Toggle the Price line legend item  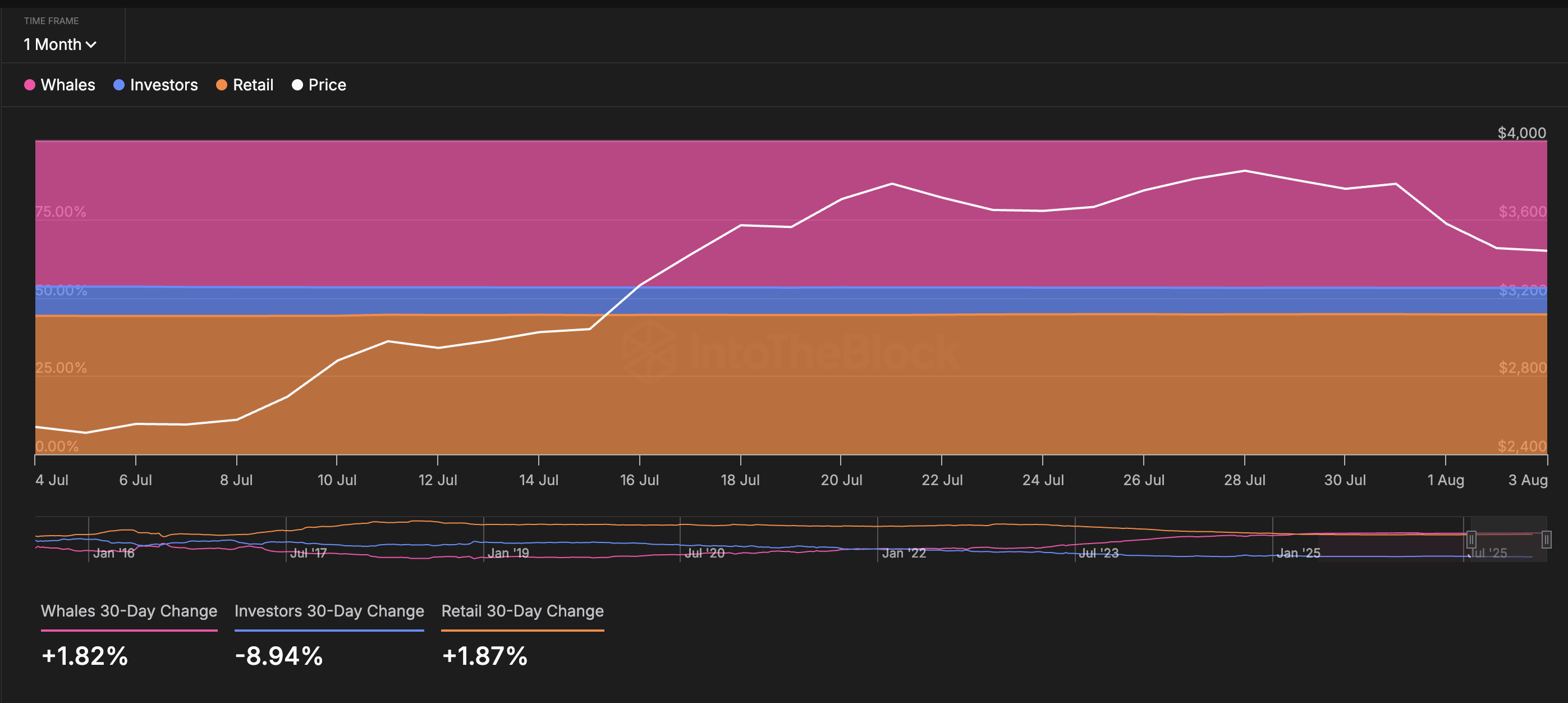click(327, 85)
